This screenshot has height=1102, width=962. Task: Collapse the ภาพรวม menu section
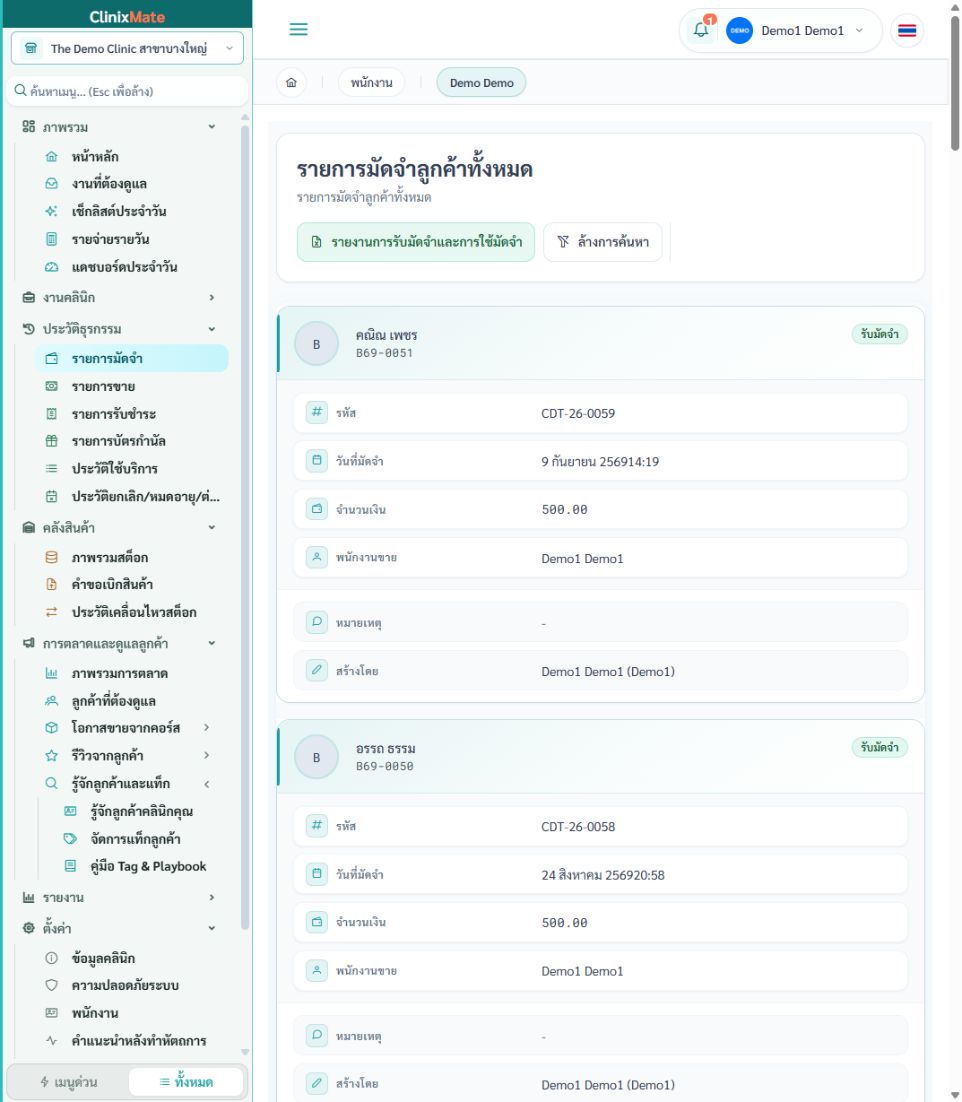212,127
